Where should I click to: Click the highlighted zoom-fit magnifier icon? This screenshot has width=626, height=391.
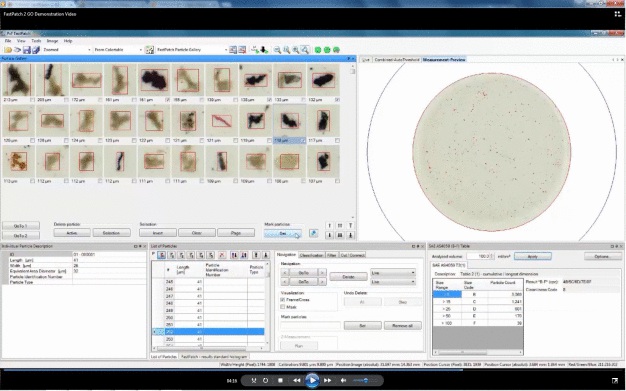(x=305, y=50)
